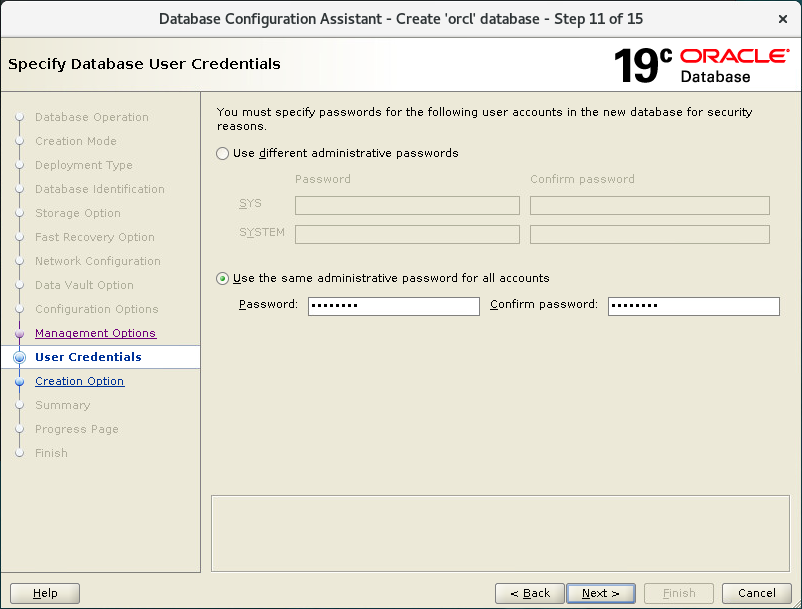Click the SYSTEM confirm password field
Image resolution: width=802 pixels, height=609 pixels.
pyautogui.click(x=650, y=234)
